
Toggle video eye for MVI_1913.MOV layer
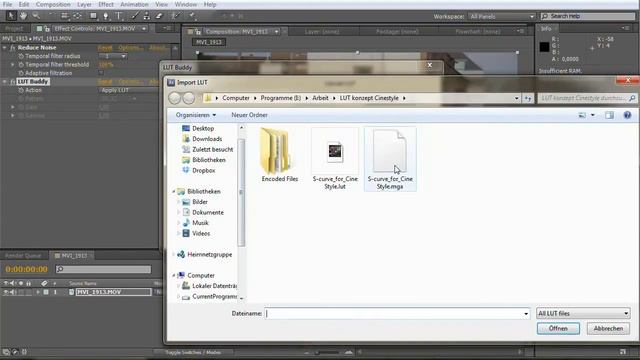coord(6,292)
